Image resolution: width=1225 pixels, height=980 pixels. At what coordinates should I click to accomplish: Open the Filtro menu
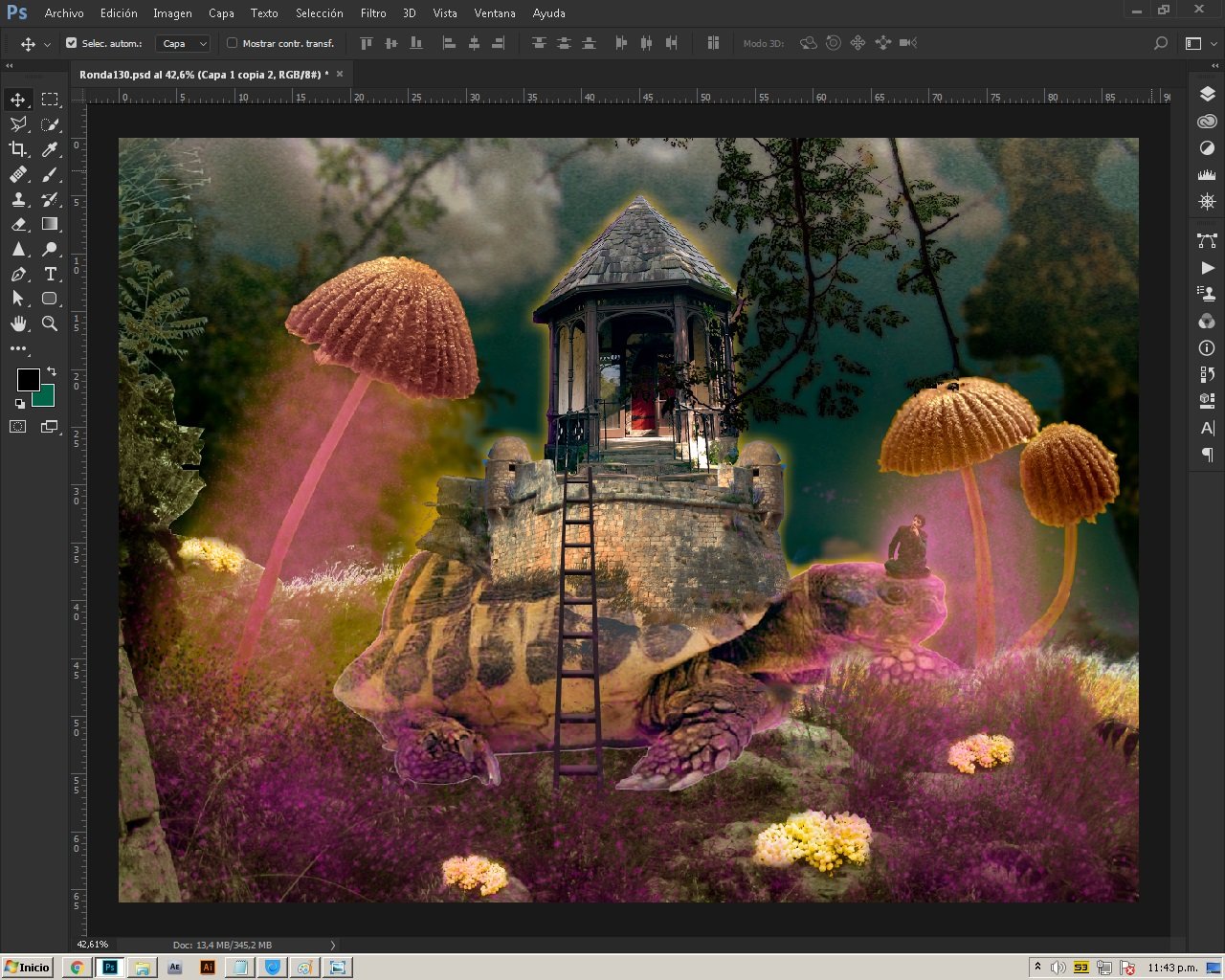coord(373,13)
